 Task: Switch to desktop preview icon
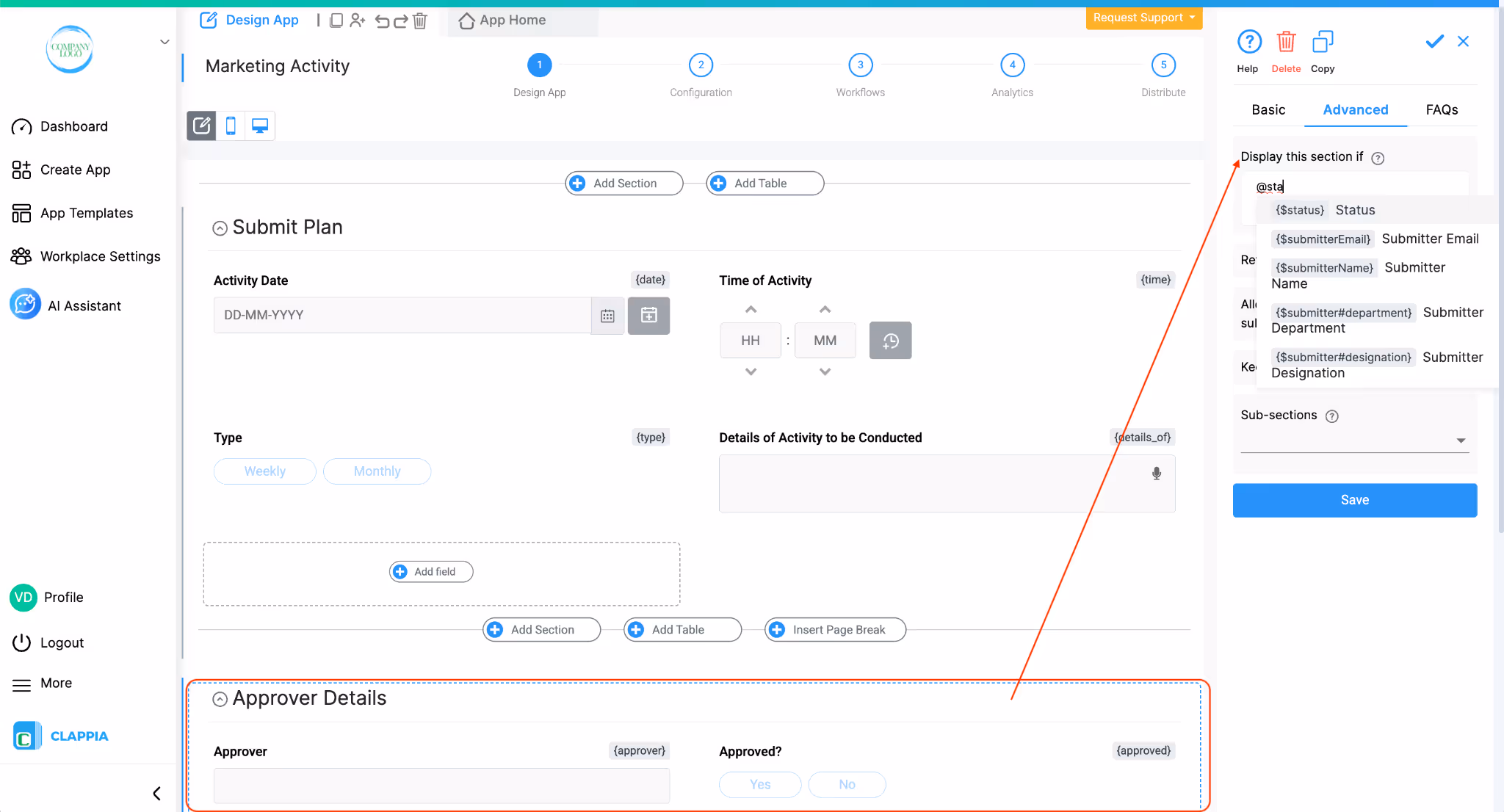pos(260,126)
